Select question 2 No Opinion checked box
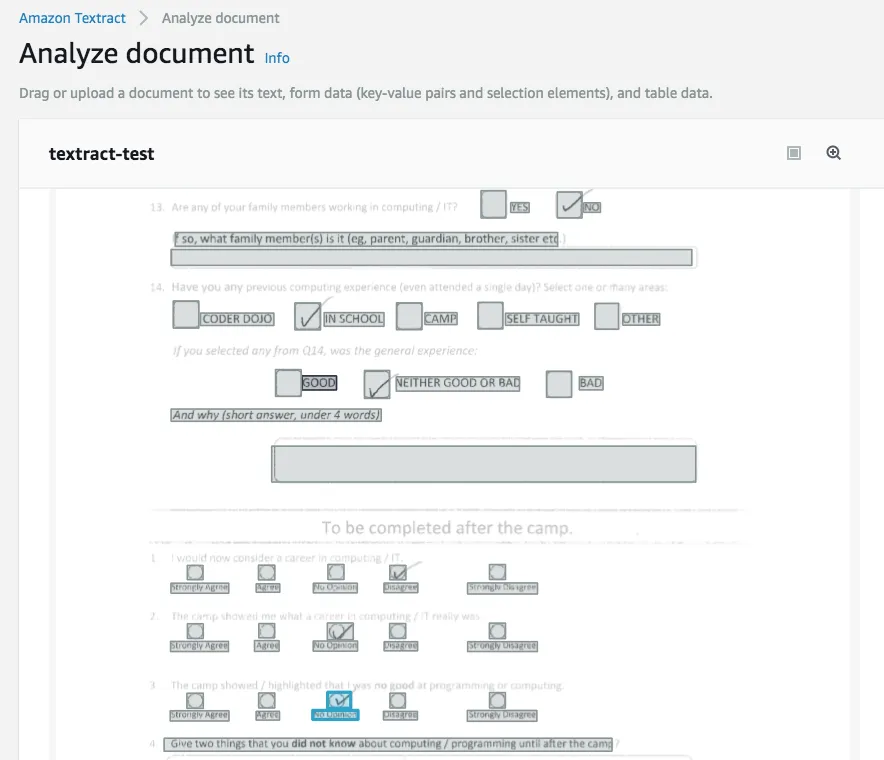This screenshot has width=884, height=760. pyautogui.click(x=341, y=631)
